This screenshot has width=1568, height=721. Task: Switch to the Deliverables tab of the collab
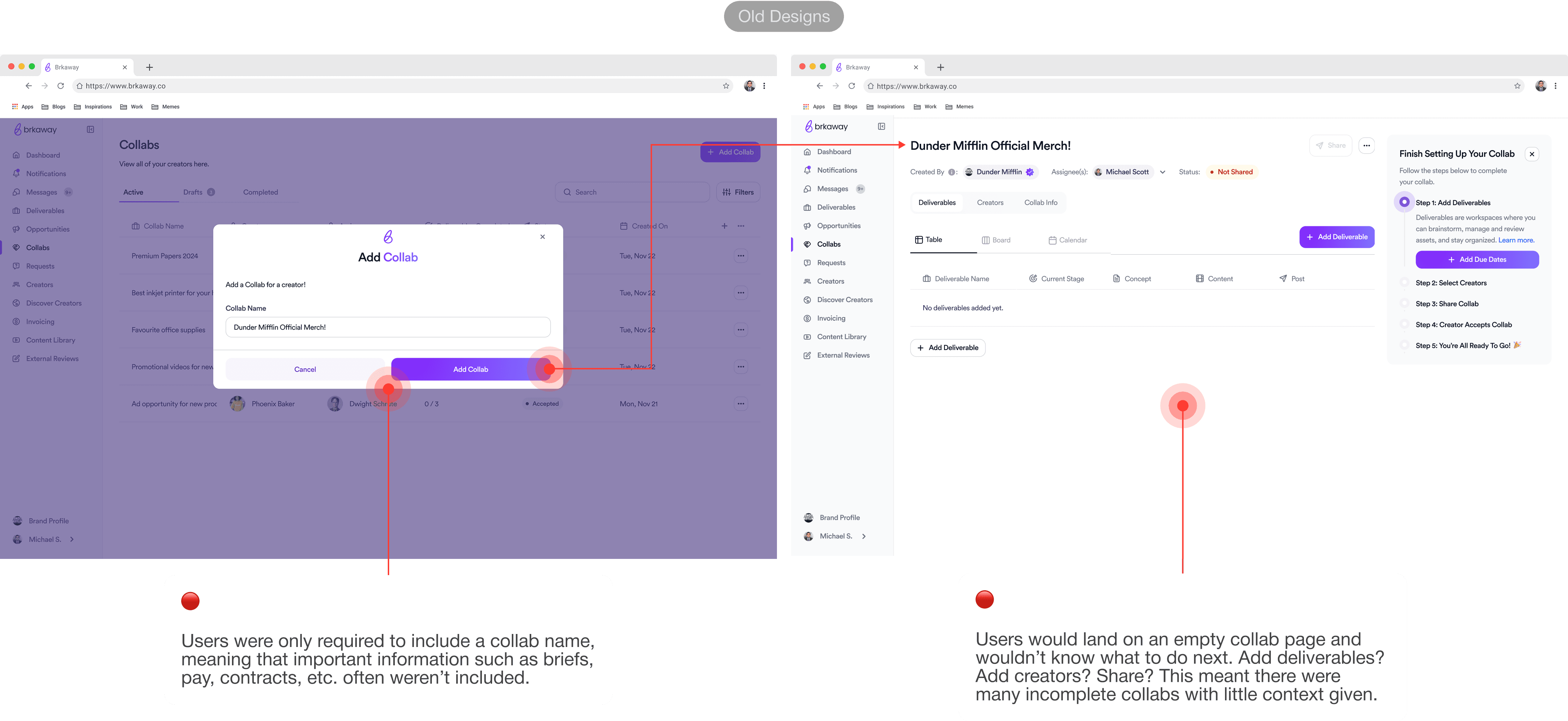pos(937,203)
